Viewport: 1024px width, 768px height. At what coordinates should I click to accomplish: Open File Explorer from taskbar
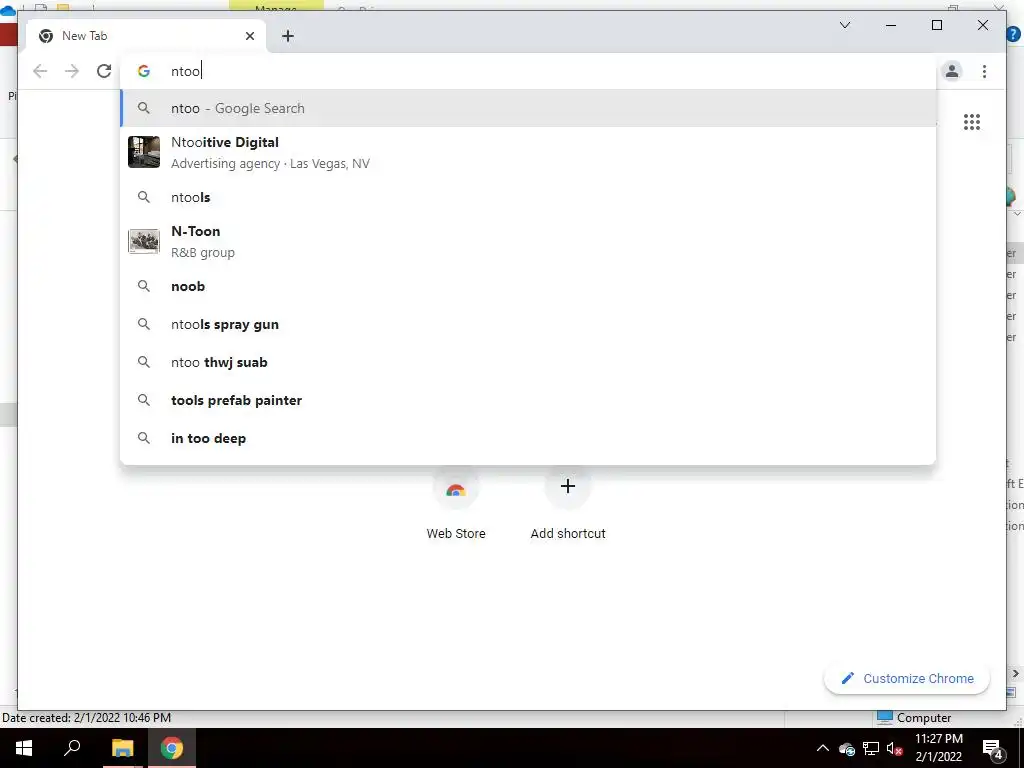tap(122, 748)
